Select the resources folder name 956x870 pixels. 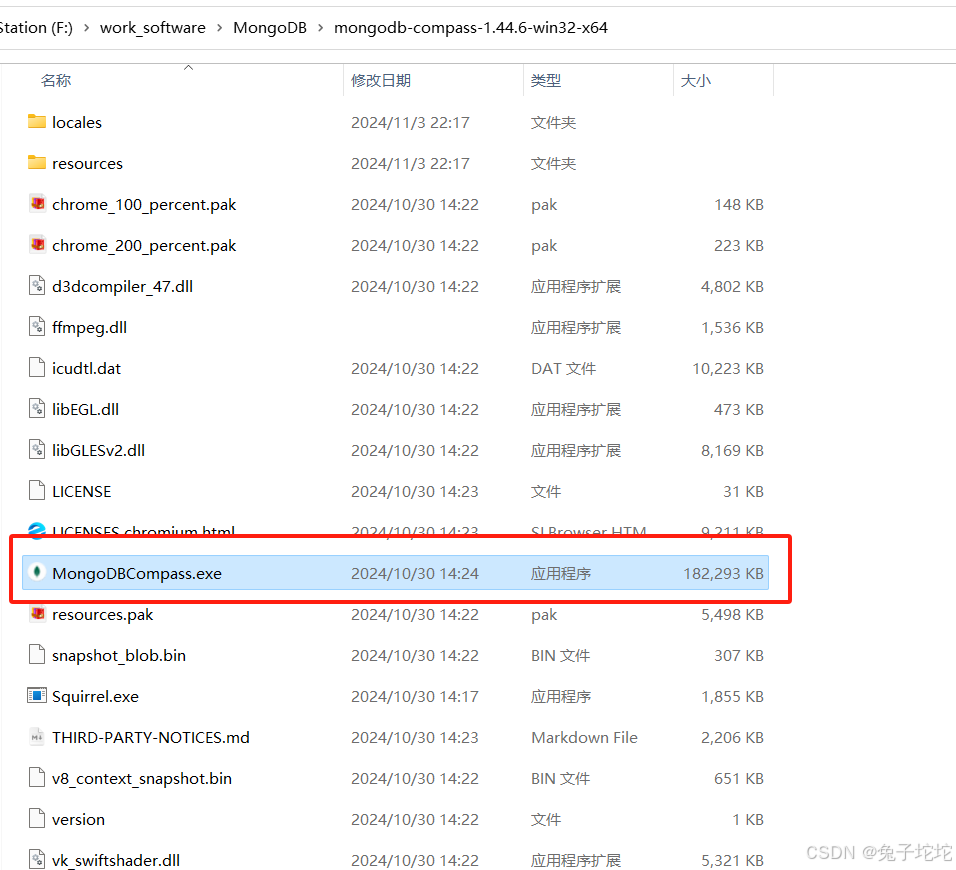tap(87, 163)
